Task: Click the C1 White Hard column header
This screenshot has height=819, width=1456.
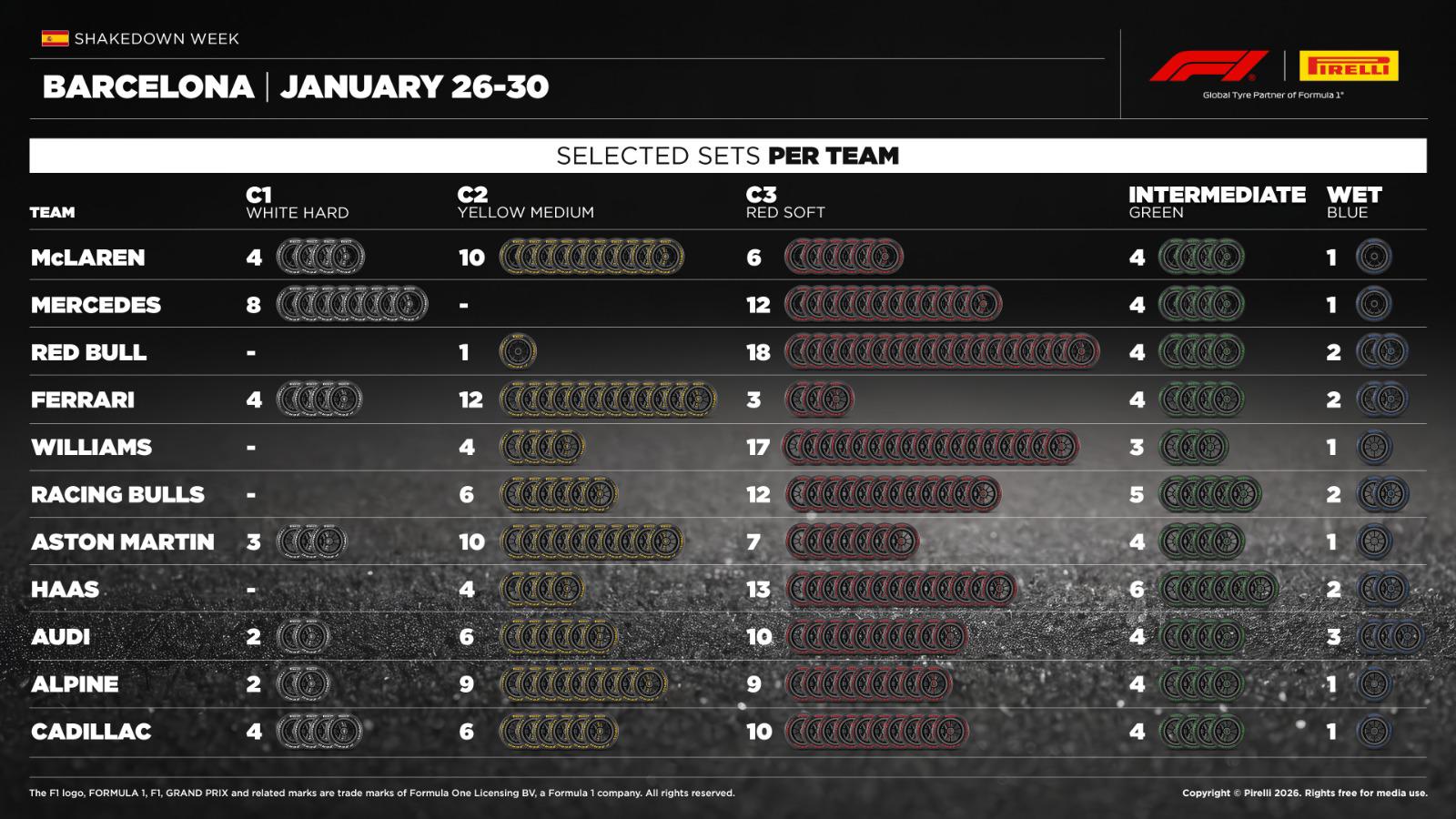Action: (297, 203)
